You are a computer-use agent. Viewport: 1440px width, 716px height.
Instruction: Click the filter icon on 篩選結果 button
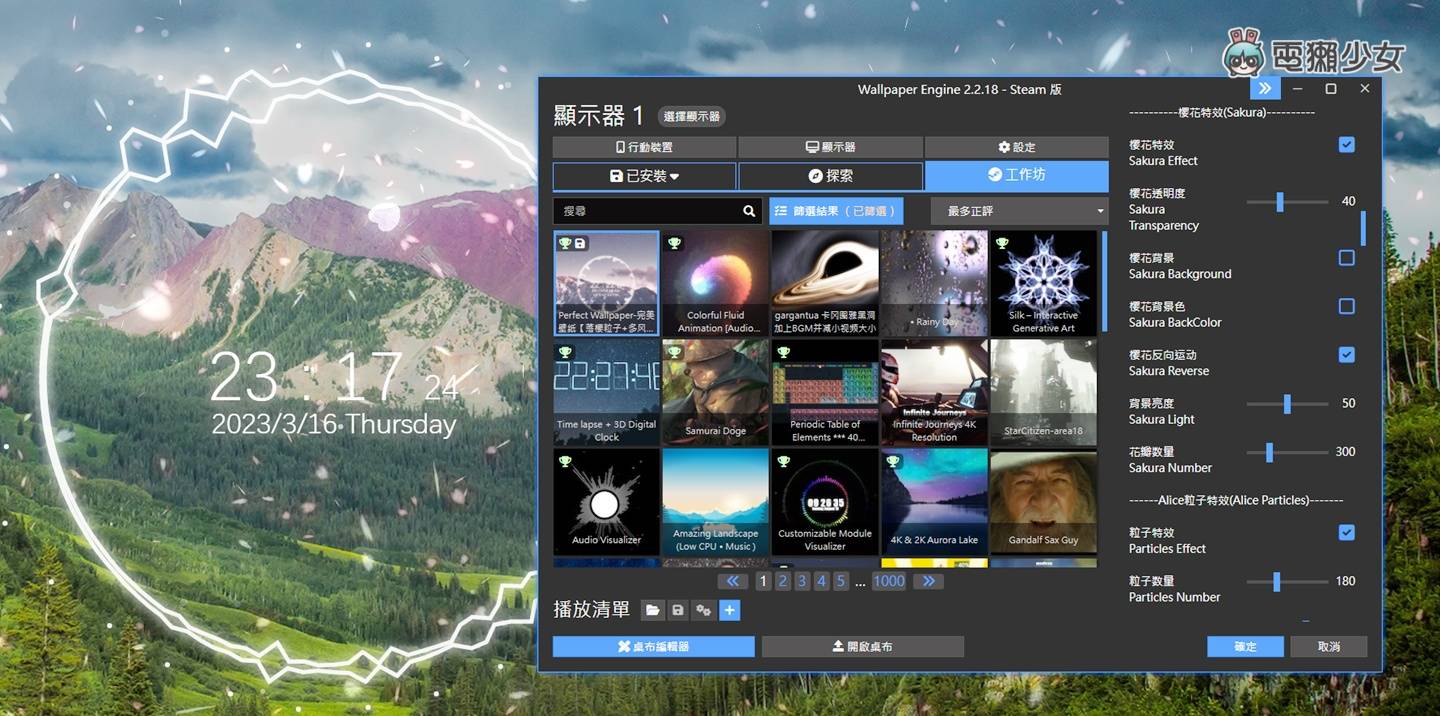[x=779, y=210]
